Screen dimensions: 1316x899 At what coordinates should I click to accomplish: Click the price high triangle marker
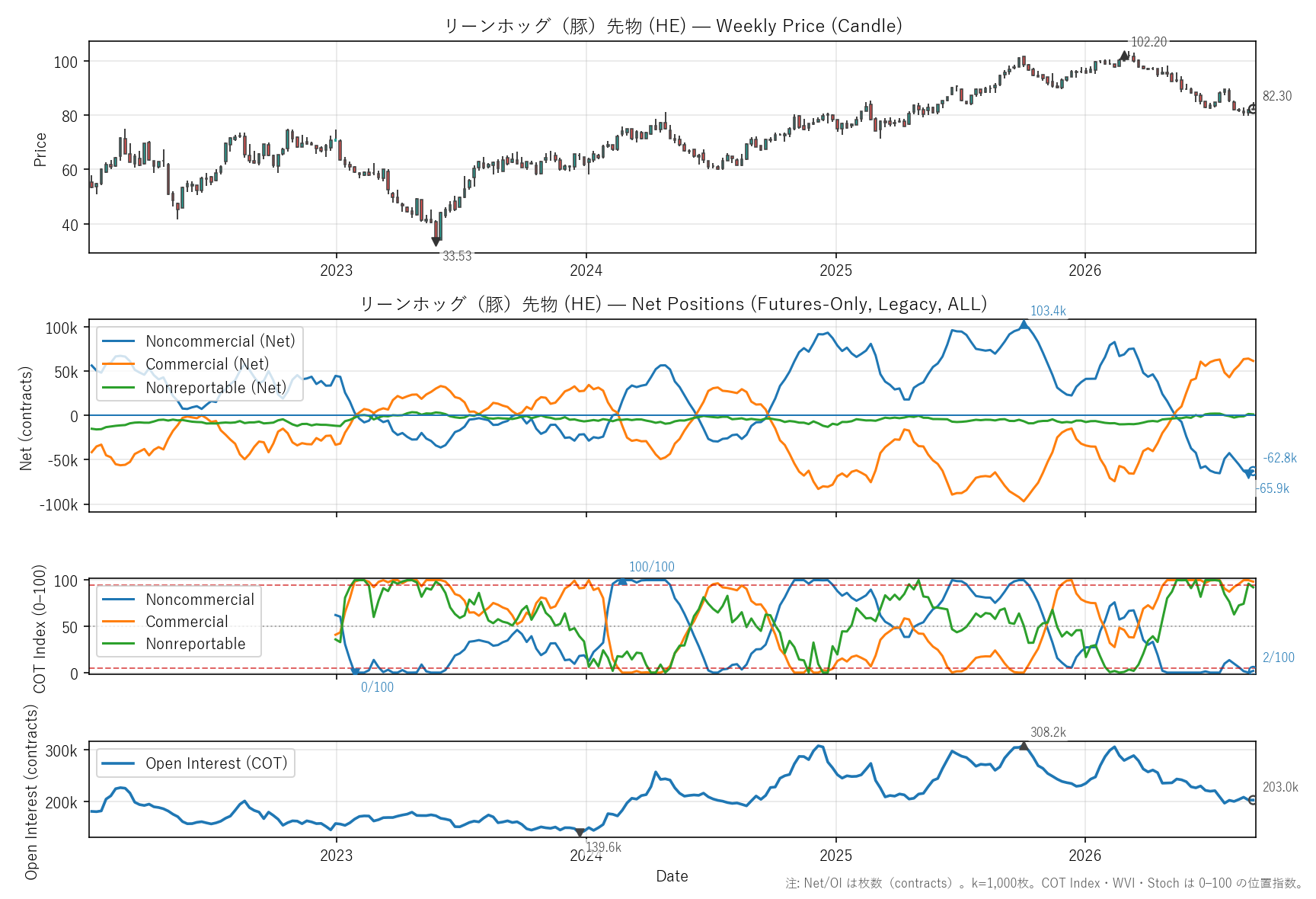(1124, 56)
